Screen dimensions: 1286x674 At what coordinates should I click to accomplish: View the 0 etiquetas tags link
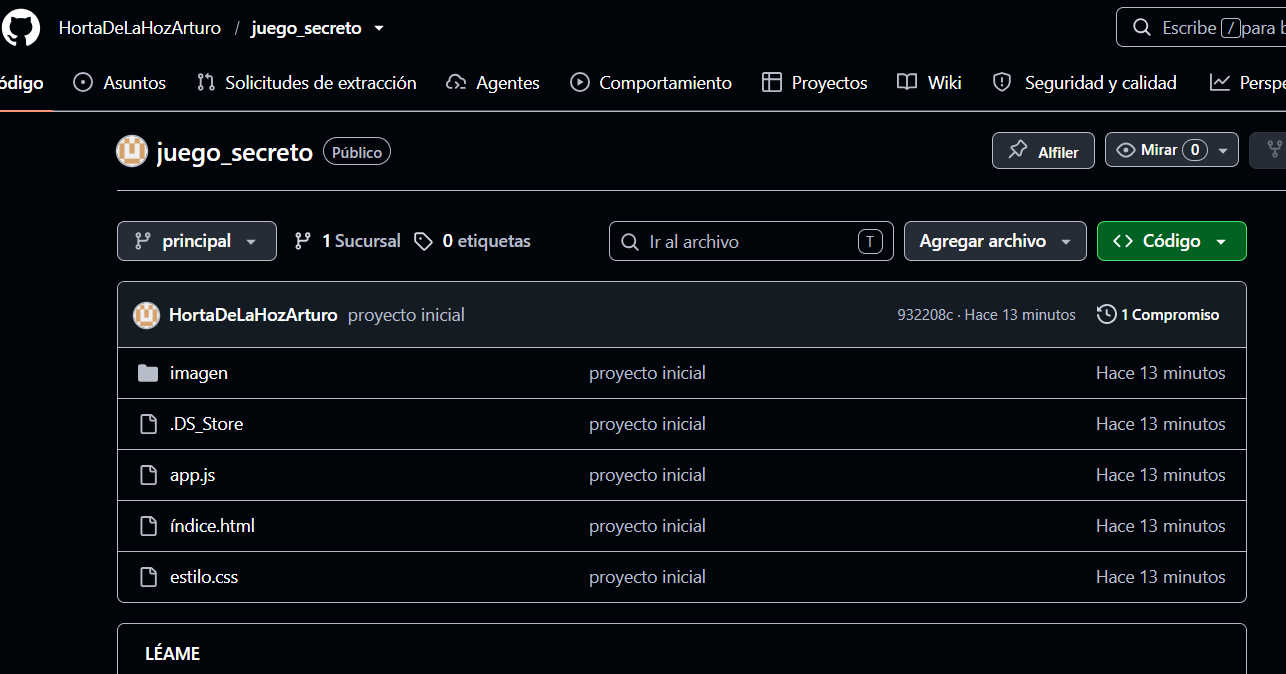coord(473,241)
